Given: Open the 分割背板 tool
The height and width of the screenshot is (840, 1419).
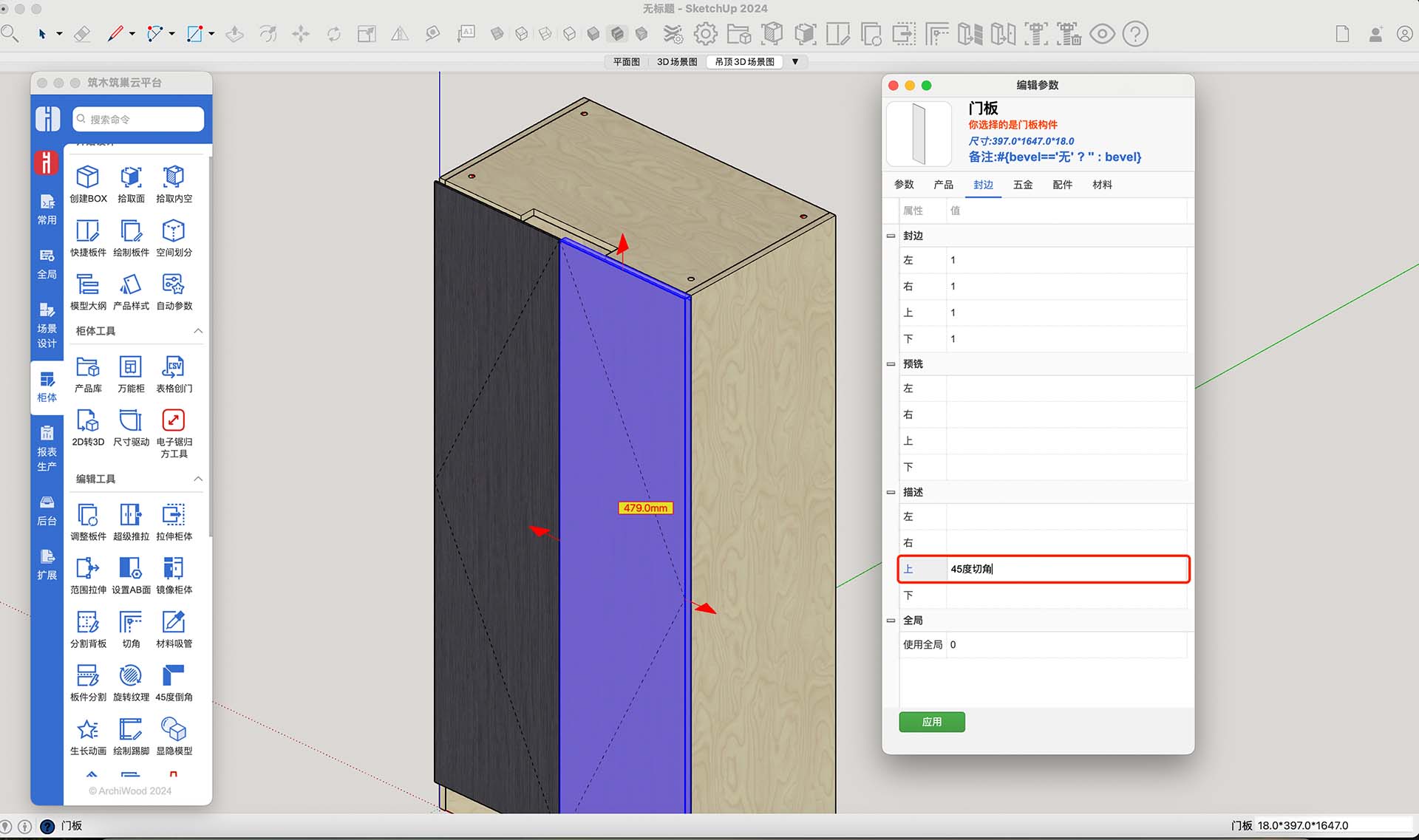Looking at the screenshot, I should pyautogui.click(x=88, y=622).
